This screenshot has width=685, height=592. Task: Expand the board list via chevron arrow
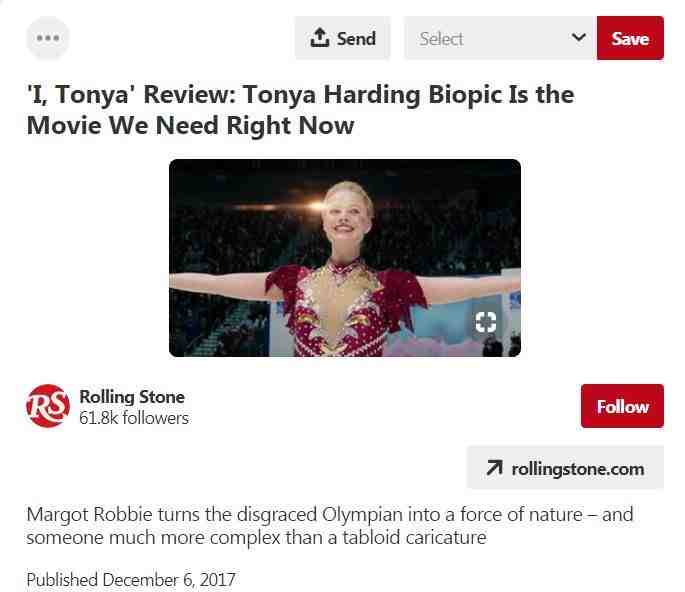(x=578, y=37)
